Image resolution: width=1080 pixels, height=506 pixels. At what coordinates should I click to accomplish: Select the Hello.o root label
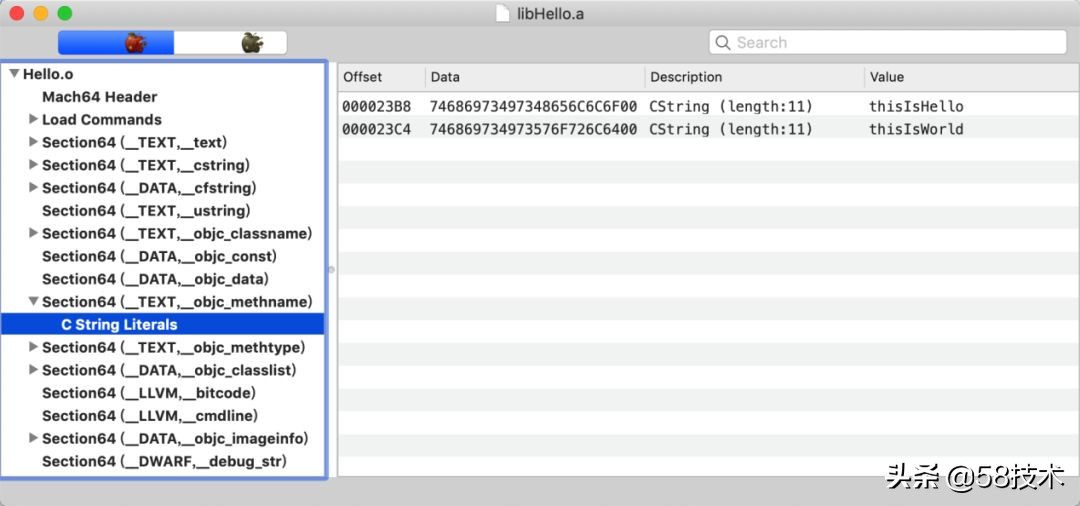48,74
